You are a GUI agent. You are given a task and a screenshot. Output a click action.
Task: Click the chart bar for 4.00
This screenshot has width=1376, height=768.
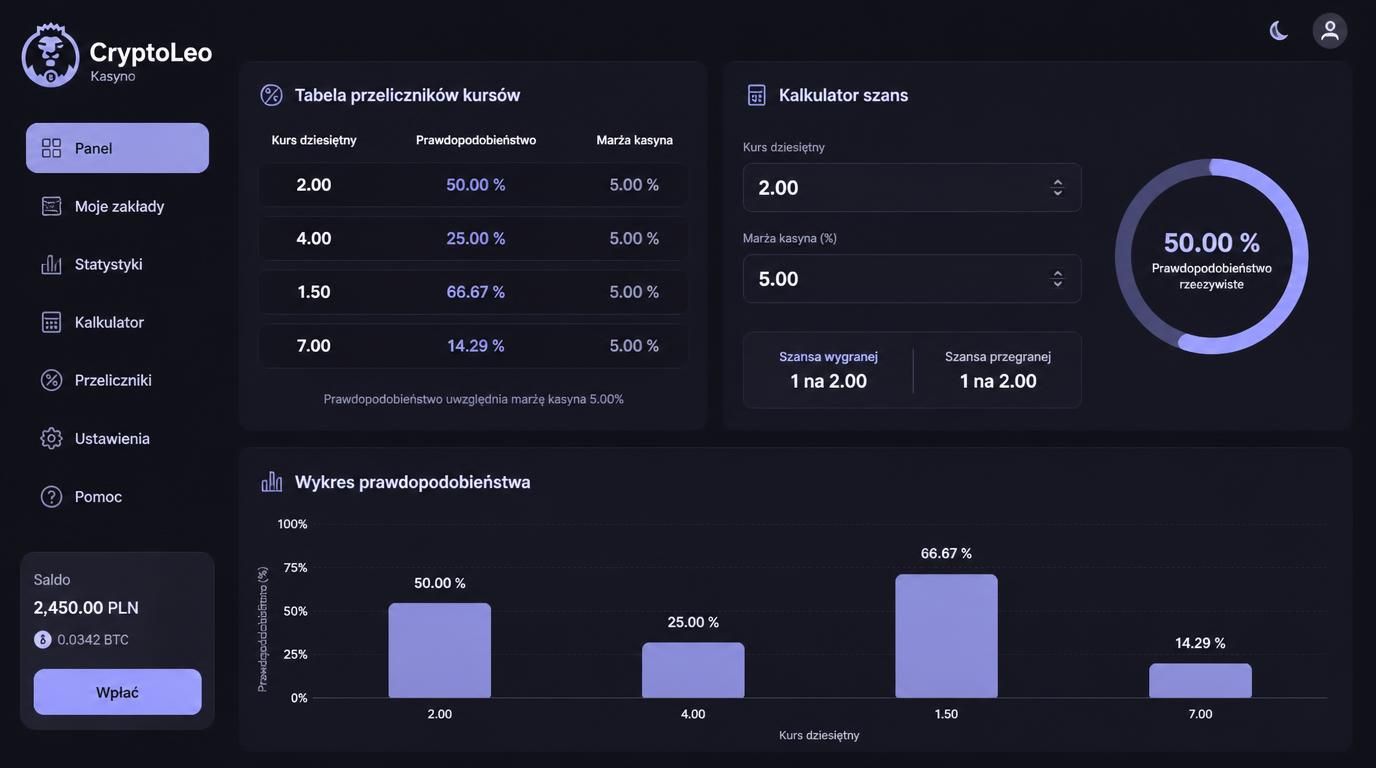click(x=693, y=670)
